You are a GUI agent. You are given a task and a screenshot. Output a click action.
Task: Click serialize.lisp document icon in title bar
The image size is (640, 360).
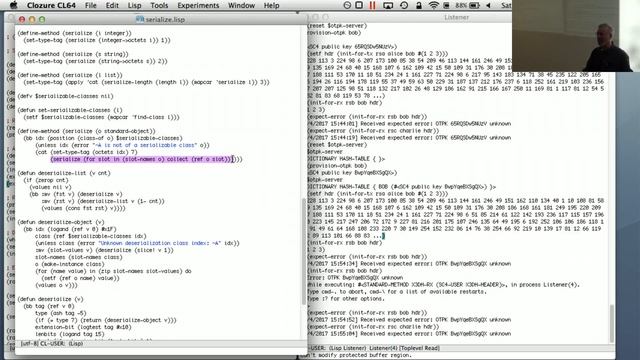tap(140, 19)
